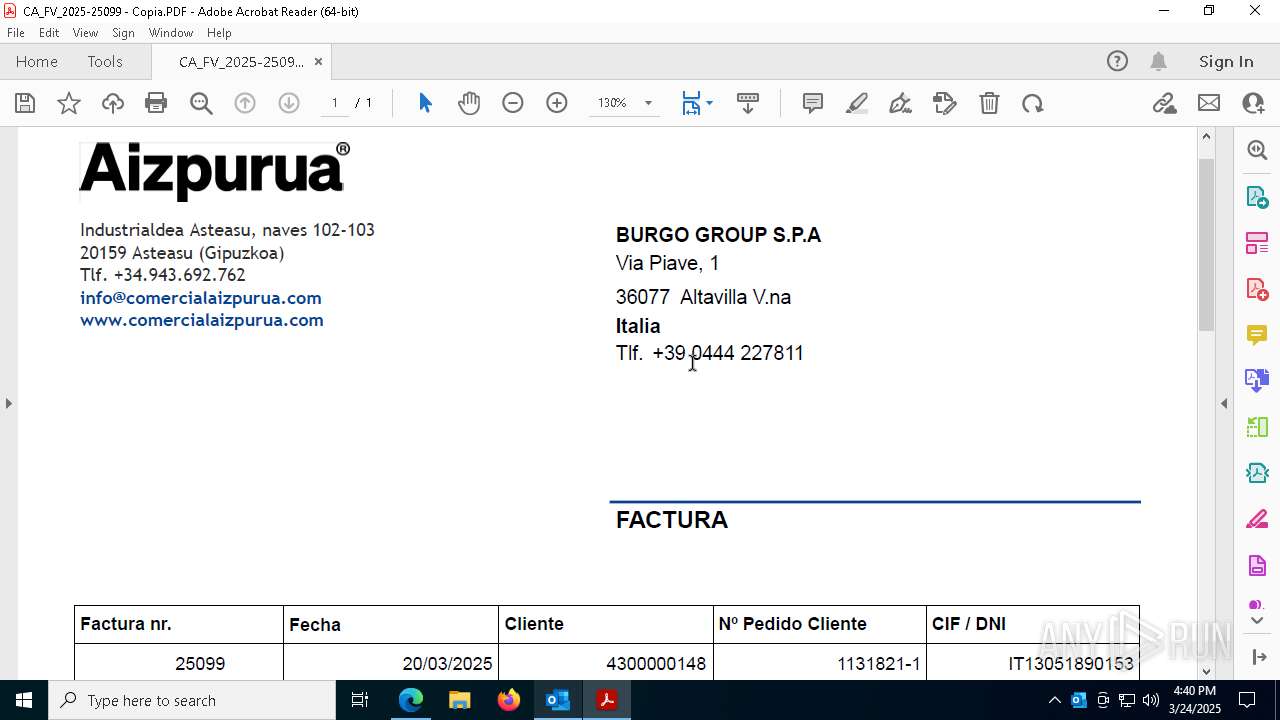
Task: Open the Redact pink pen tool in the sidebar
Action: point(1257,520)
